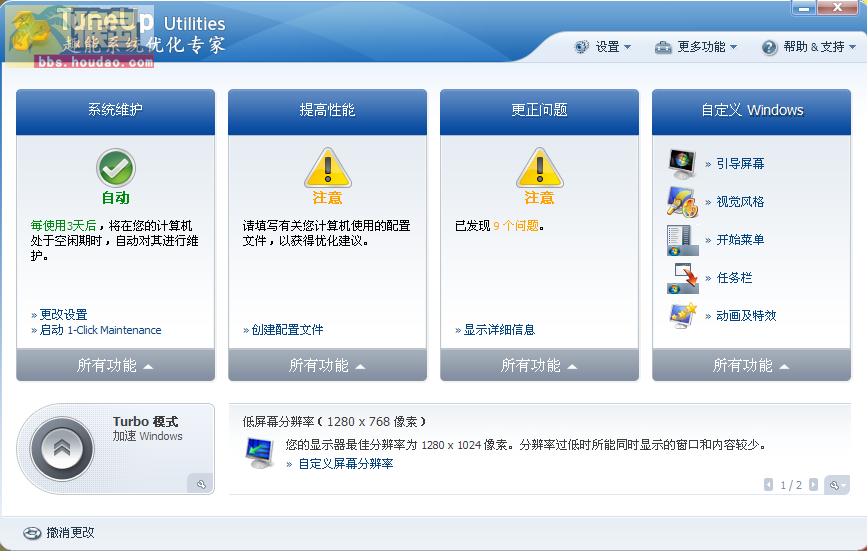
Task: Click the green 自动 status label
Action: coord(116,198)
